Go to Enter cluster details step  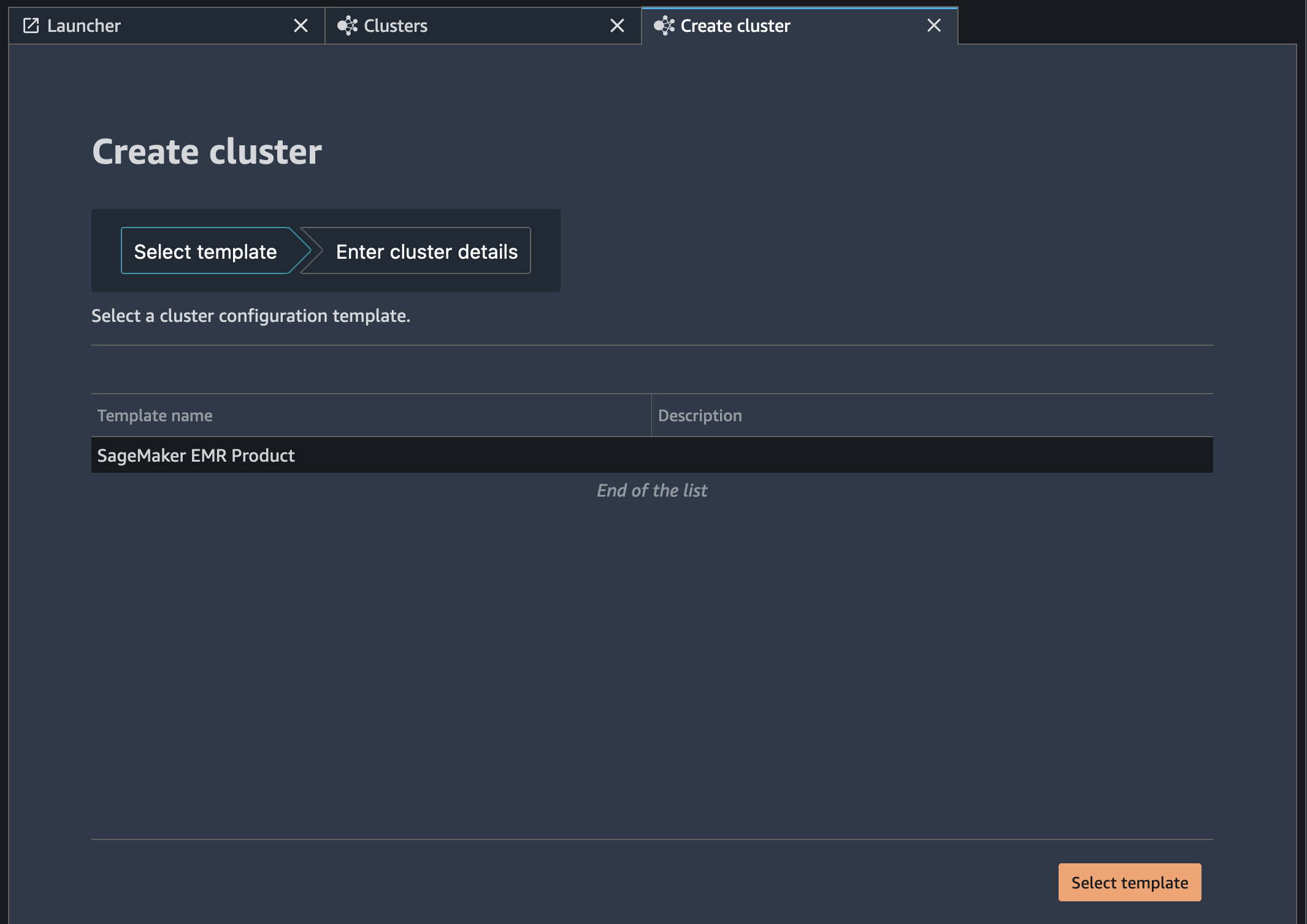[426, 251]
